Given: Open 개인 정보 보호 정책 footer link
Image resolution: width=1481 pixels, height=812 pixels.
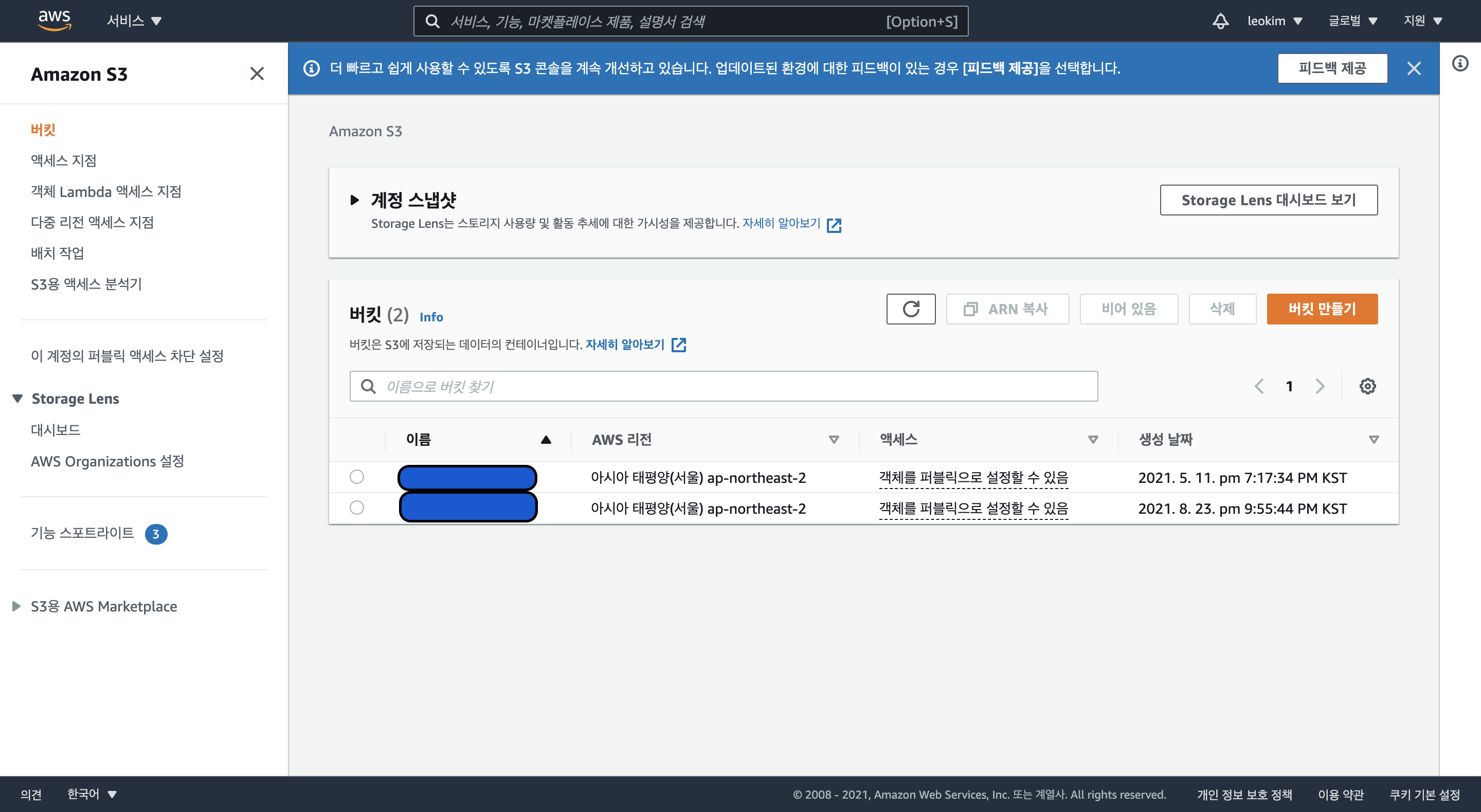Looking at the screenshot, I should (1244, 794).
